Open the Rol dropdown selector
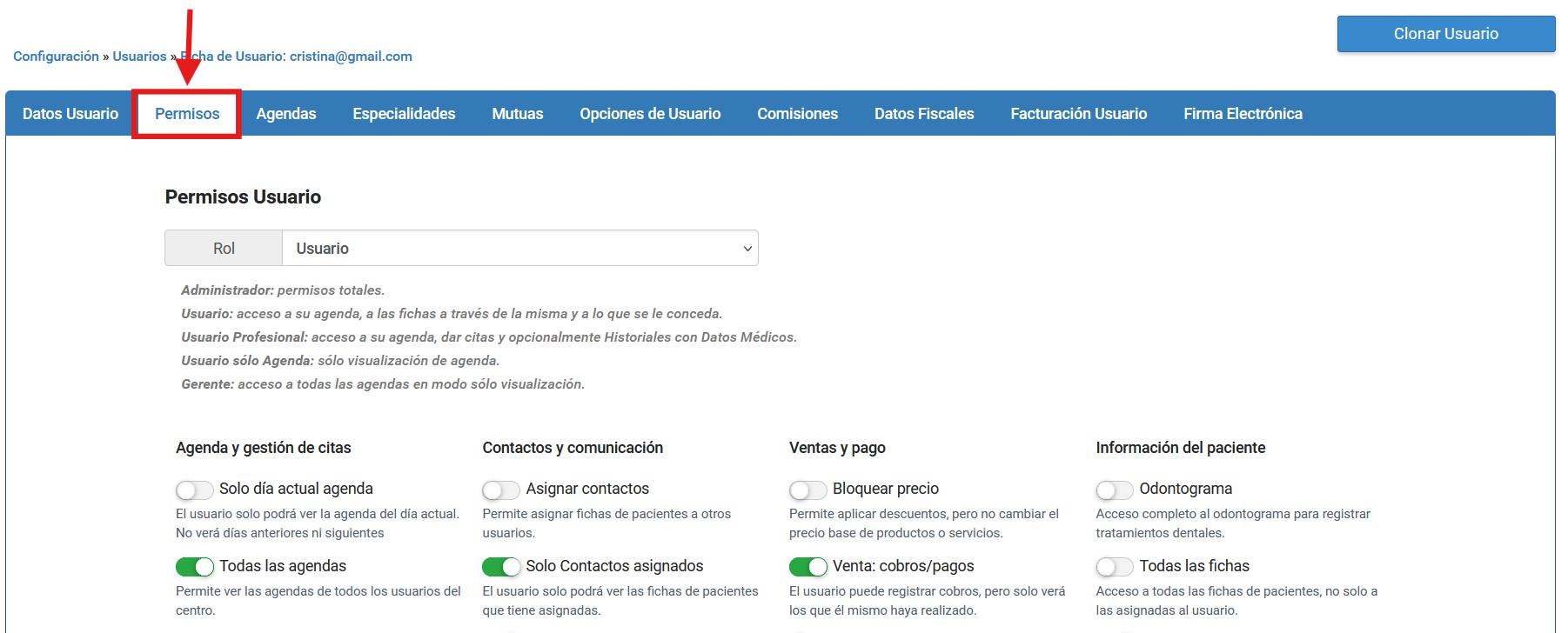Image resolution: width=1568 pixels, height=633 pixels. point(519,249)
